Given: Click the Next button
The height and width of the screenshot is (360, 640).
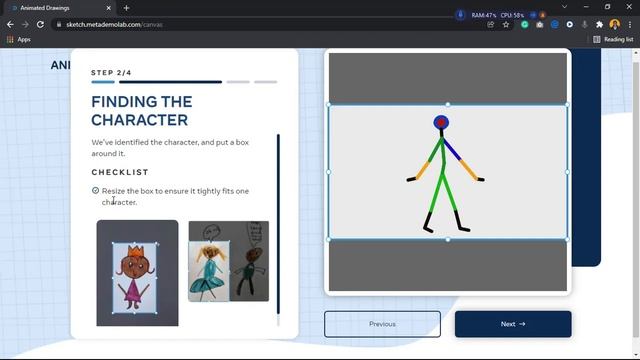Looking at the screenshot, I should click(x=513, y=324).
